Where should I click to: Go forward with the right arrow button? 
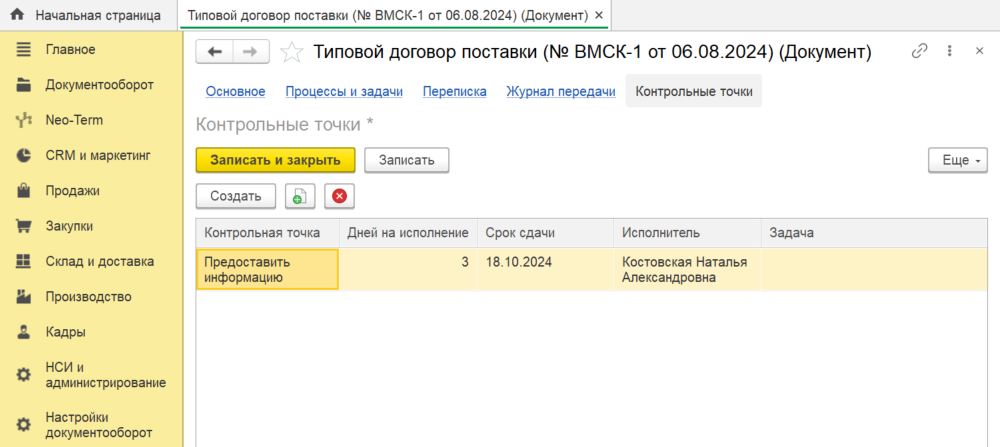pyautogui.click(x=251, y=52)
